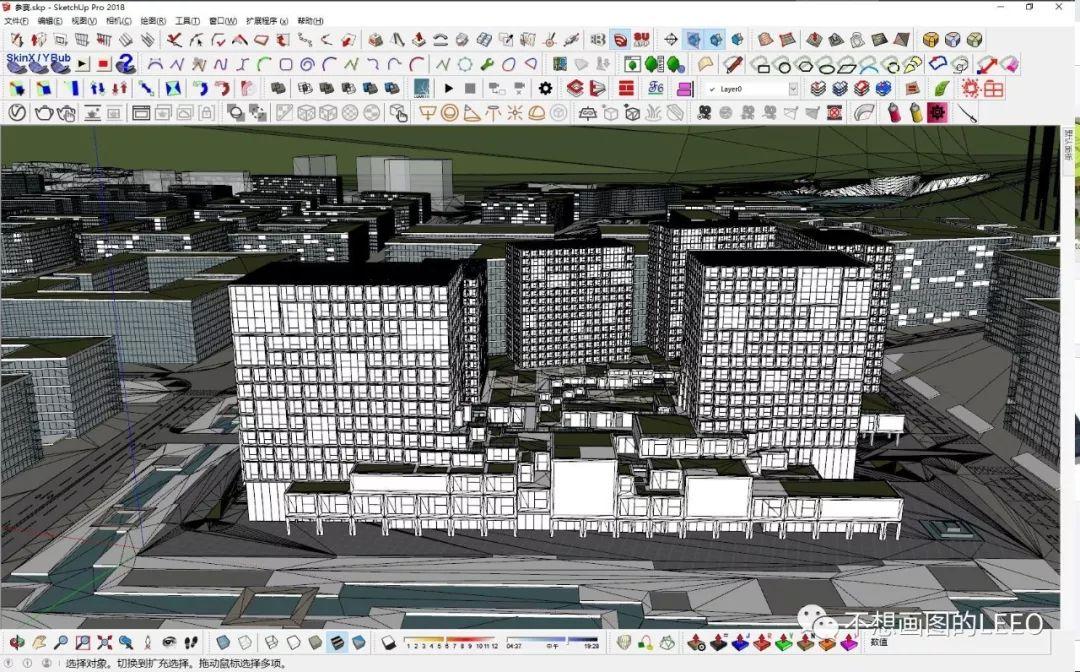Open the 文件(F) menu
Viewport: 1080px width, 672px height.
pyautogui.click(x=16, y=21)
